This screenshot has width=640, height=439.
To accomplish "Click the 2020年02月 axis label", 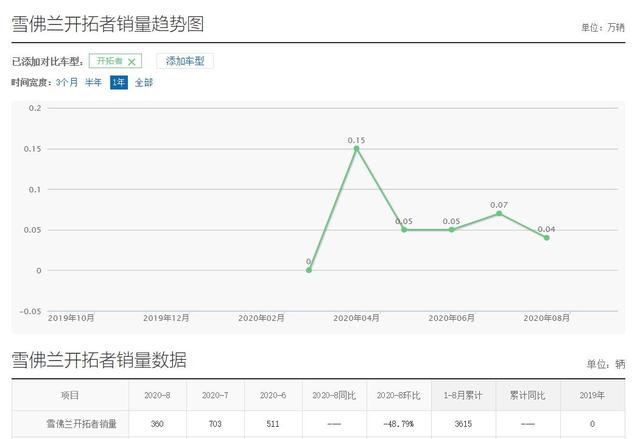I will click(261, 318).
